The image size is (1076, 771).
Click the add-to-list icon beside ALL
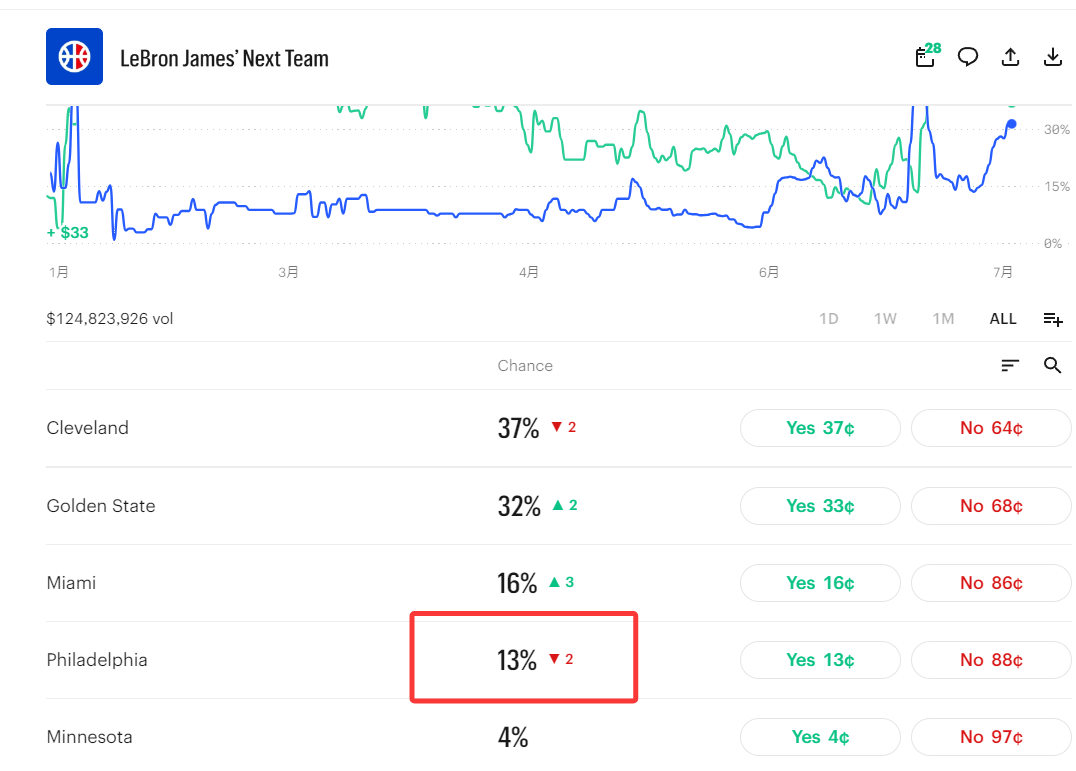[x=1053, y=319]
